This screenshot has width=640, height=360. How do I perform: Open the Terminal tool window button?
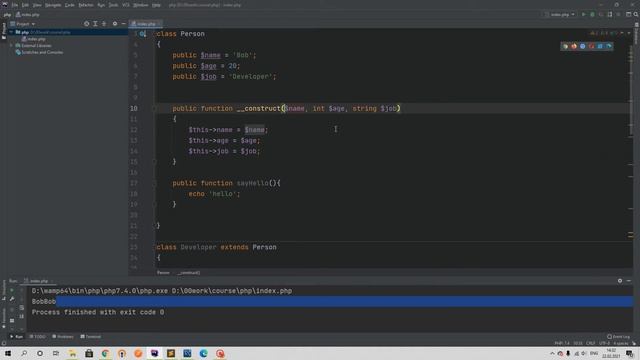point(90,337)
